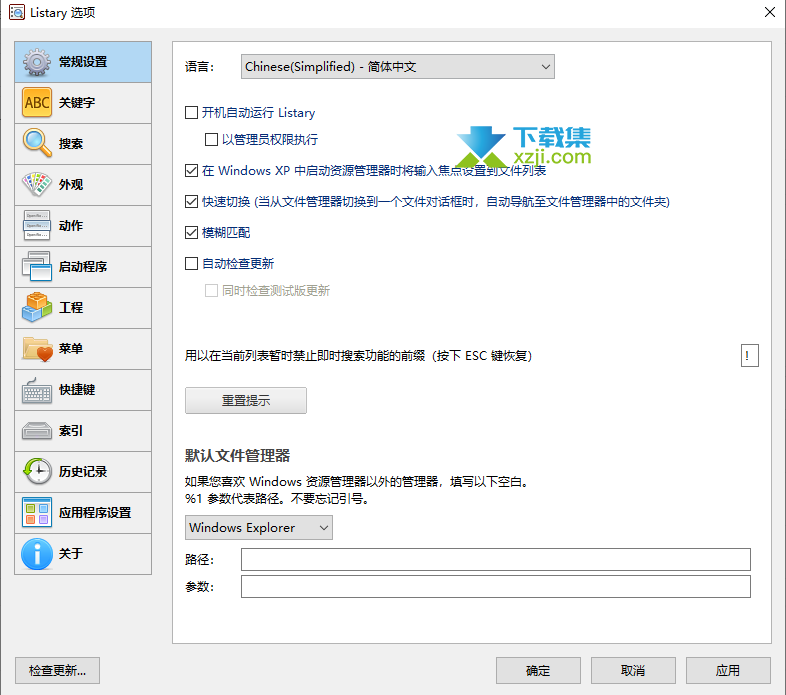Screen dimensions: 786x695
Task: Click the 默认文件管理器 heading text
Action: click(x=238, y=456)
